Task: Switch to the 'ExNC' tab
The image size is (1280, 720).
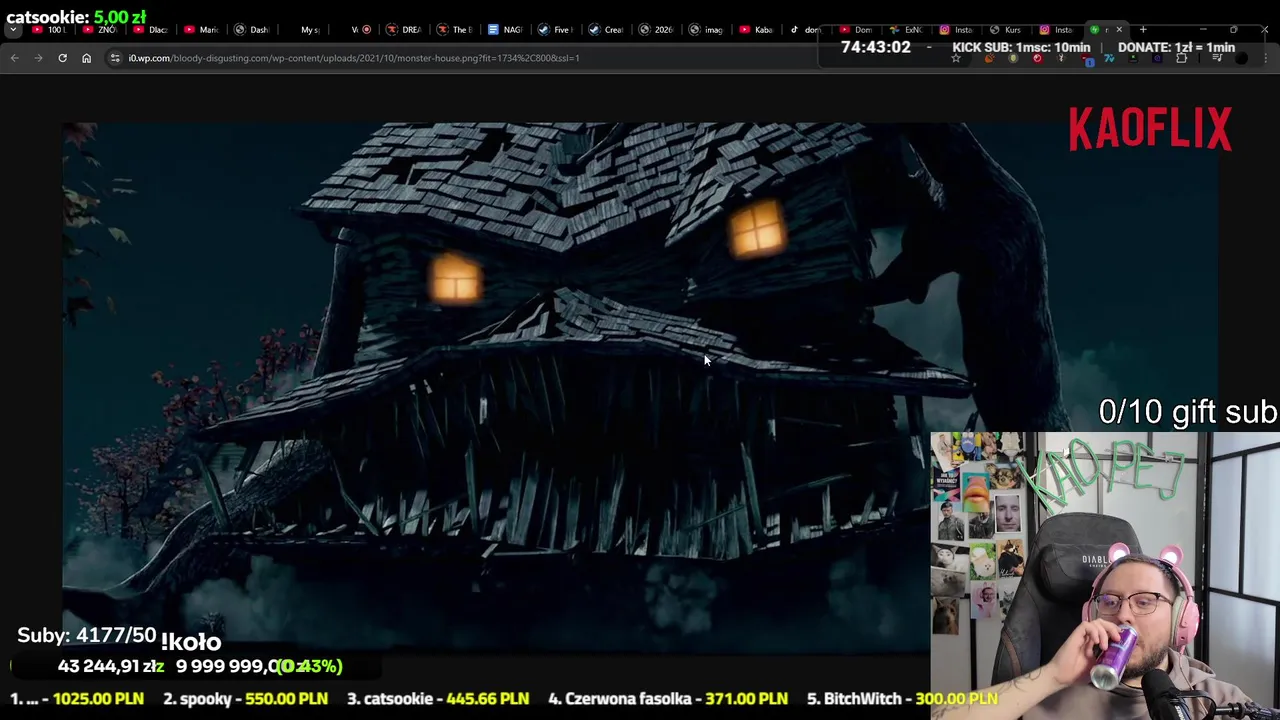Action: pos(906,30)
